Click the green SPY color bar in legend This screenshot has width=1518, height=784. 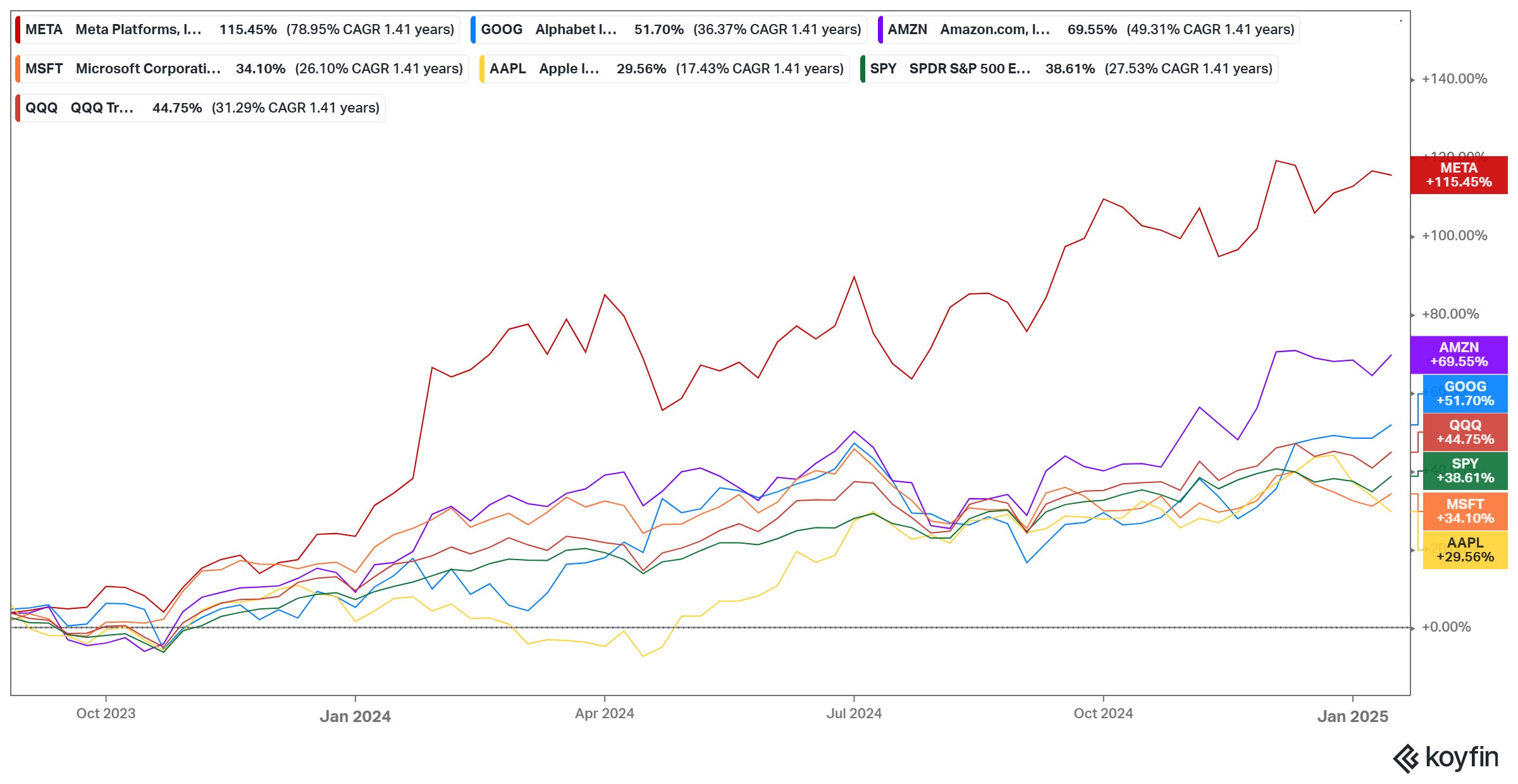coord(863,69)
